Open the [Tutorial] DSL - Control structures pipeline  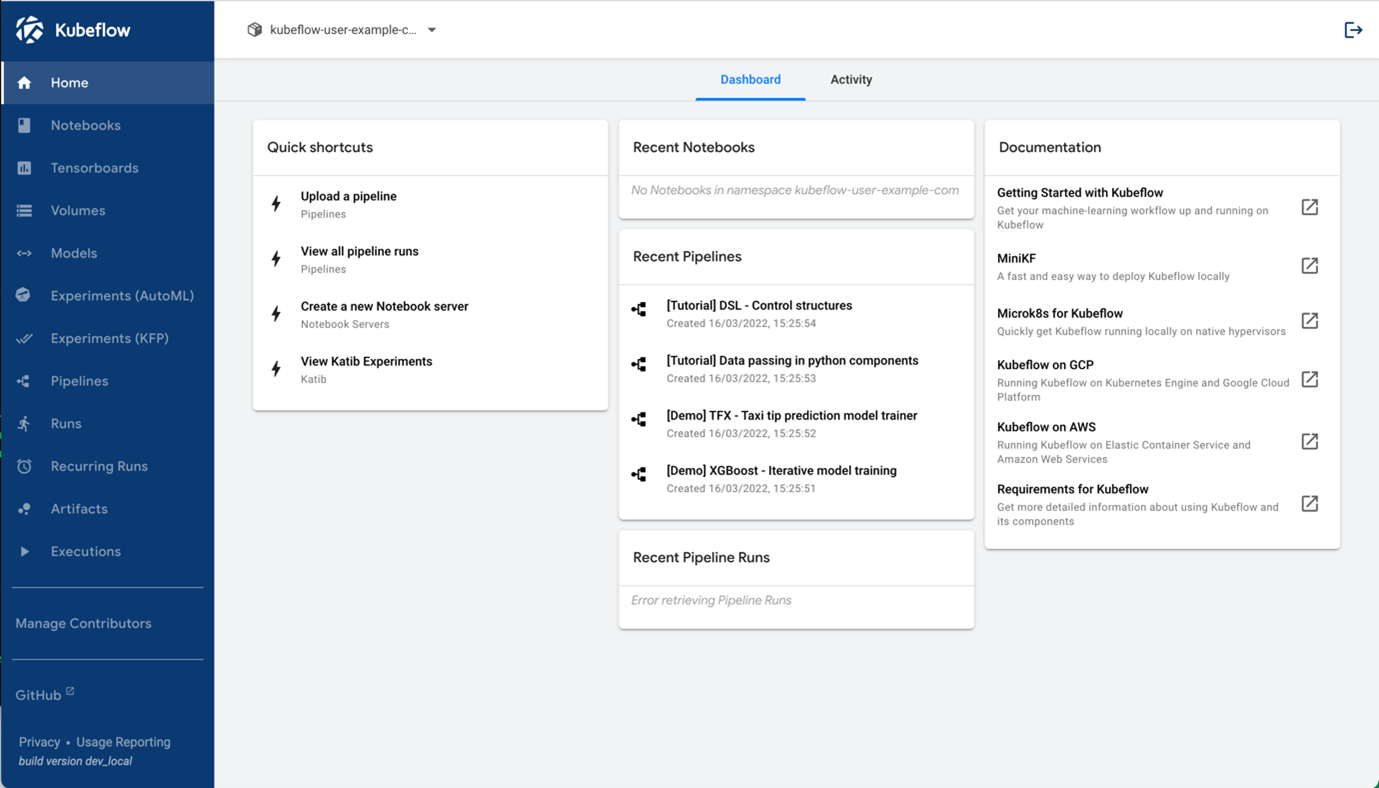pos(760,305)
